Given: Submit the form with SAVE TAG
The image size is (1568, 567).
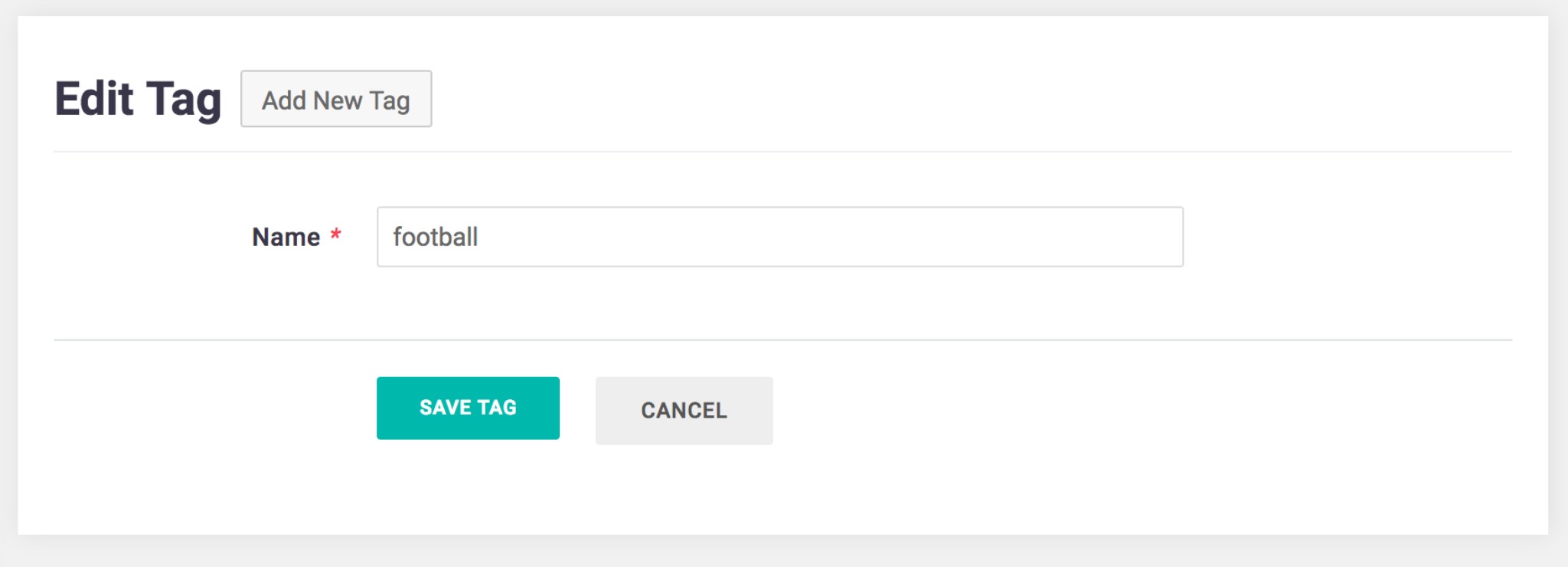Looking at the screenshot, I should pyautogui.click(x=468, y=408).
